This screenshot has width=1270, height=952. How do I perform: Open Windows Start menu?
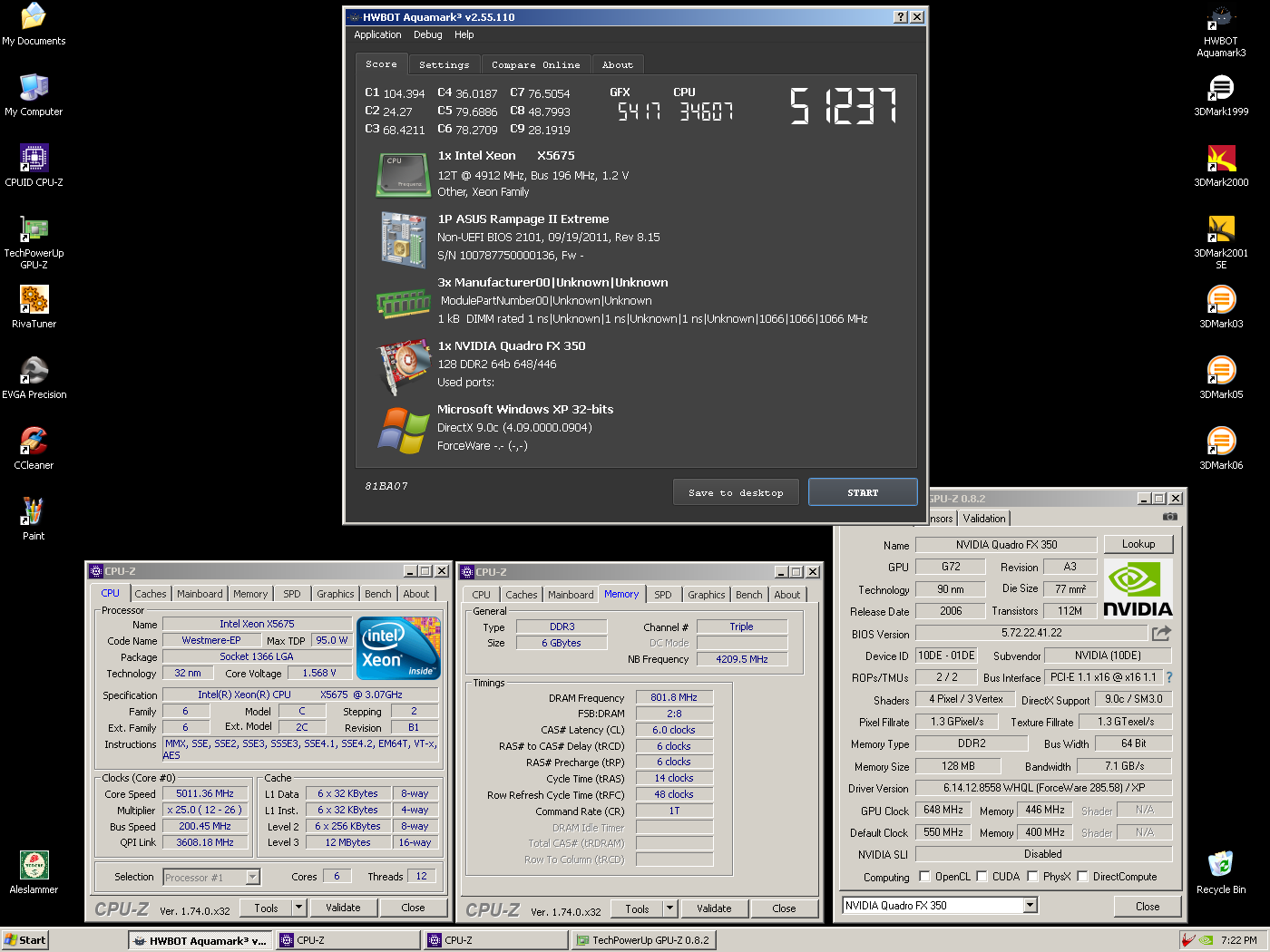tap(24, 940)
